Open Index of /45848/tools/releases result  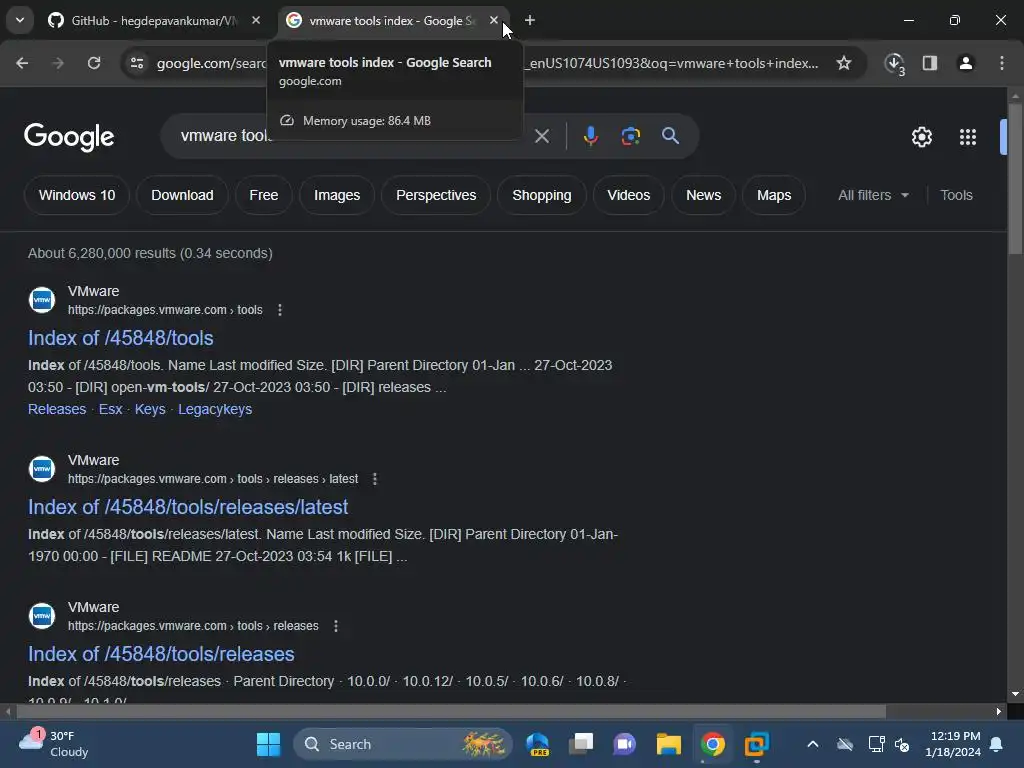[161, 654]
